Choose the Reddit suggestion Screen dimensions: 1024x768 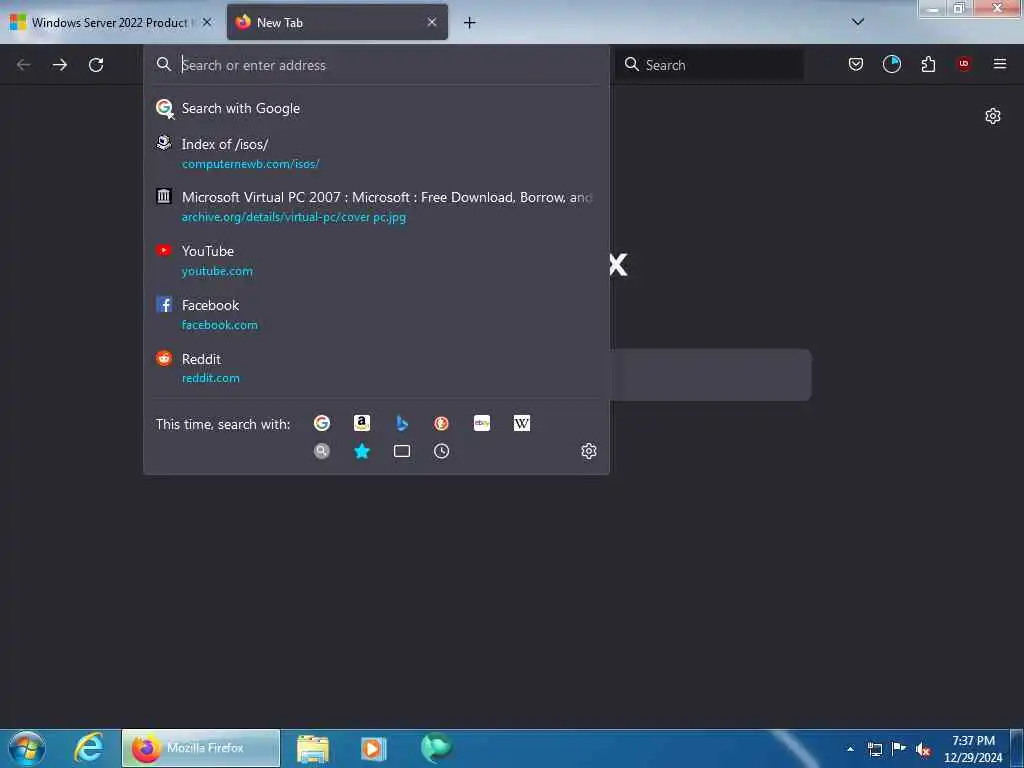click(376, 368)
